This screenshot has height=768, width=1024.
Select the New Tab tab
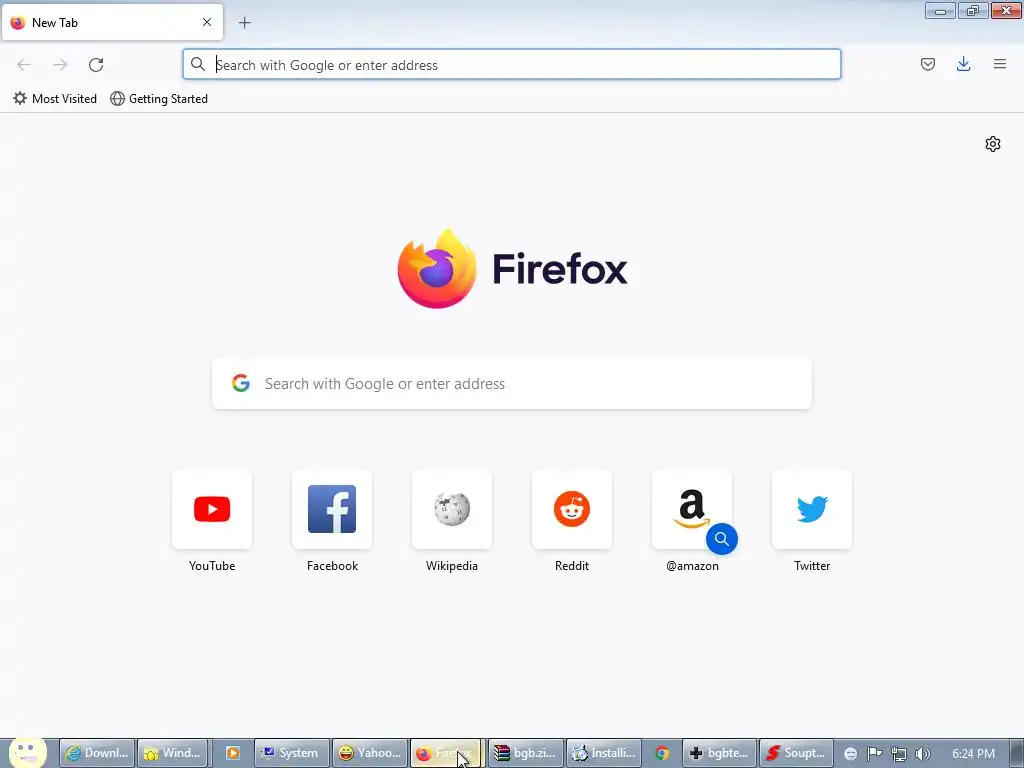pos(112,22)
